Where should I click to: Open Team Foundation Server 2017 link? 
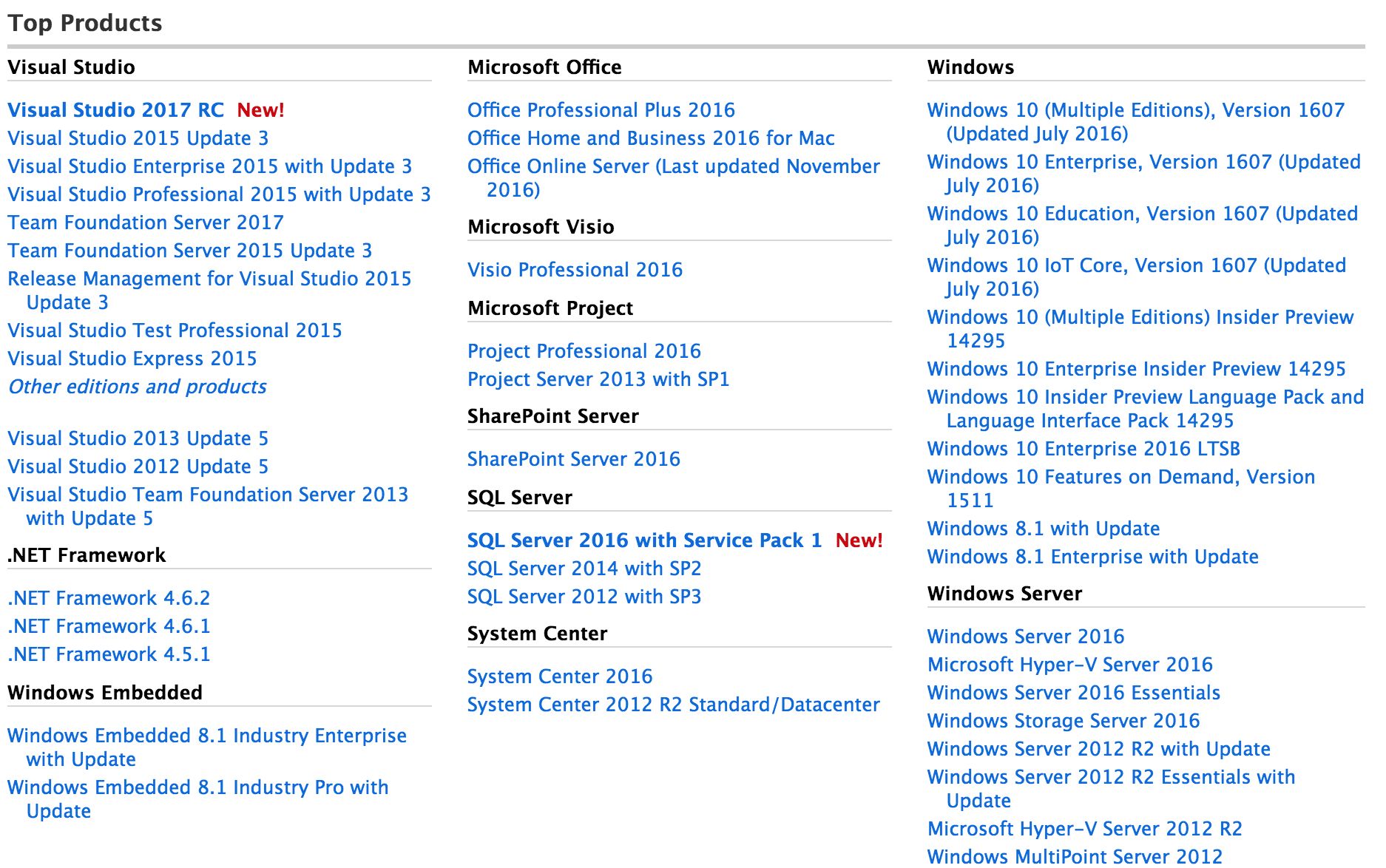click(146, 223)
